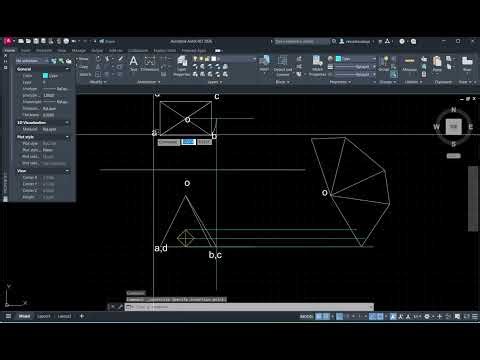Select the Manage ribbon tab
The image size is (480, 360).
tap(79, 51)
